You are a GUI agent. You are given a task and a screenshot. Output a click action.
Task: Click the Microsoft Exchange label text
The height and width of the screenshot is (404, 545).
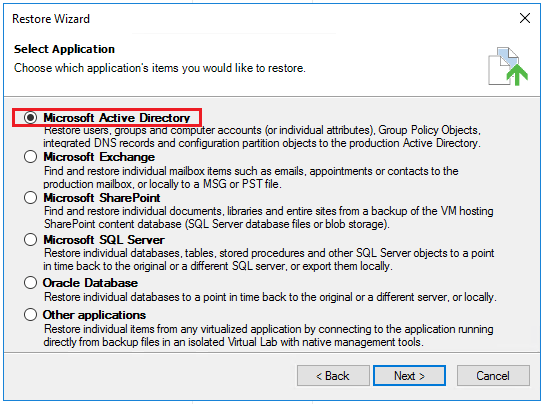click(x=99, y=157)
